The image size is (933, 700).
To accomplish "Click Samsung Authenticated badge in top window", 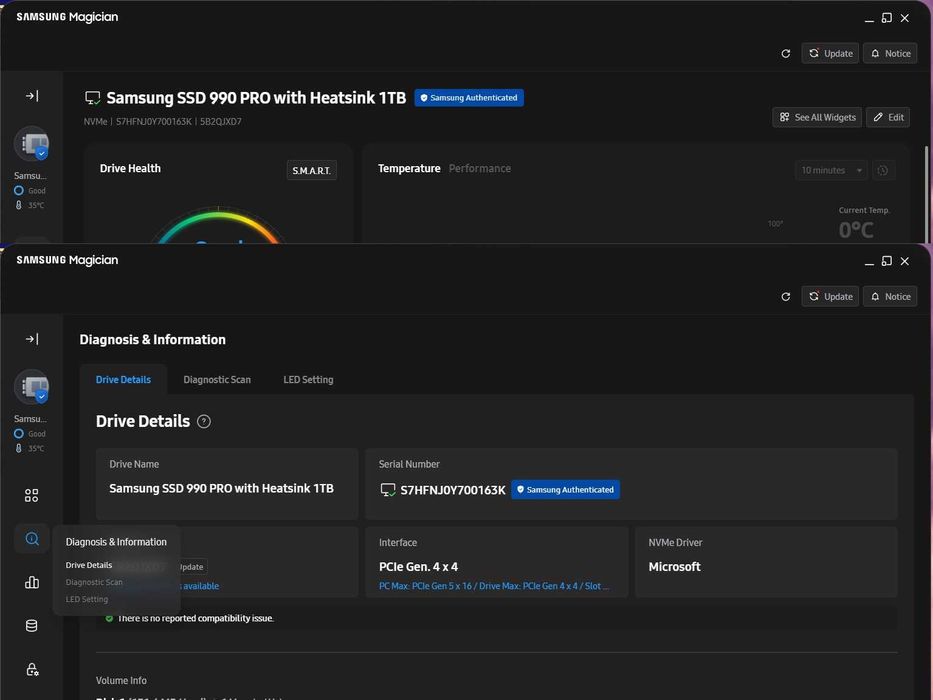I will [x=469, y=98].
